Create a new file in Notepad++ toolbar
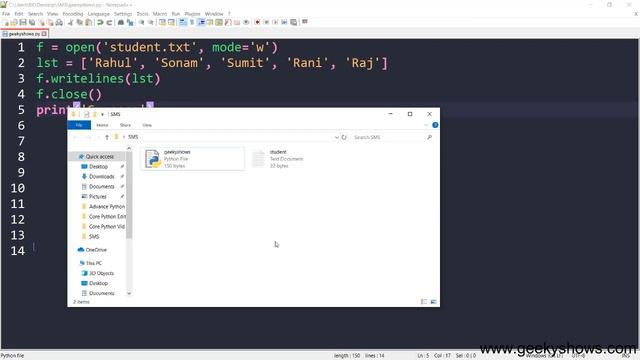 [x=6, y=22]
